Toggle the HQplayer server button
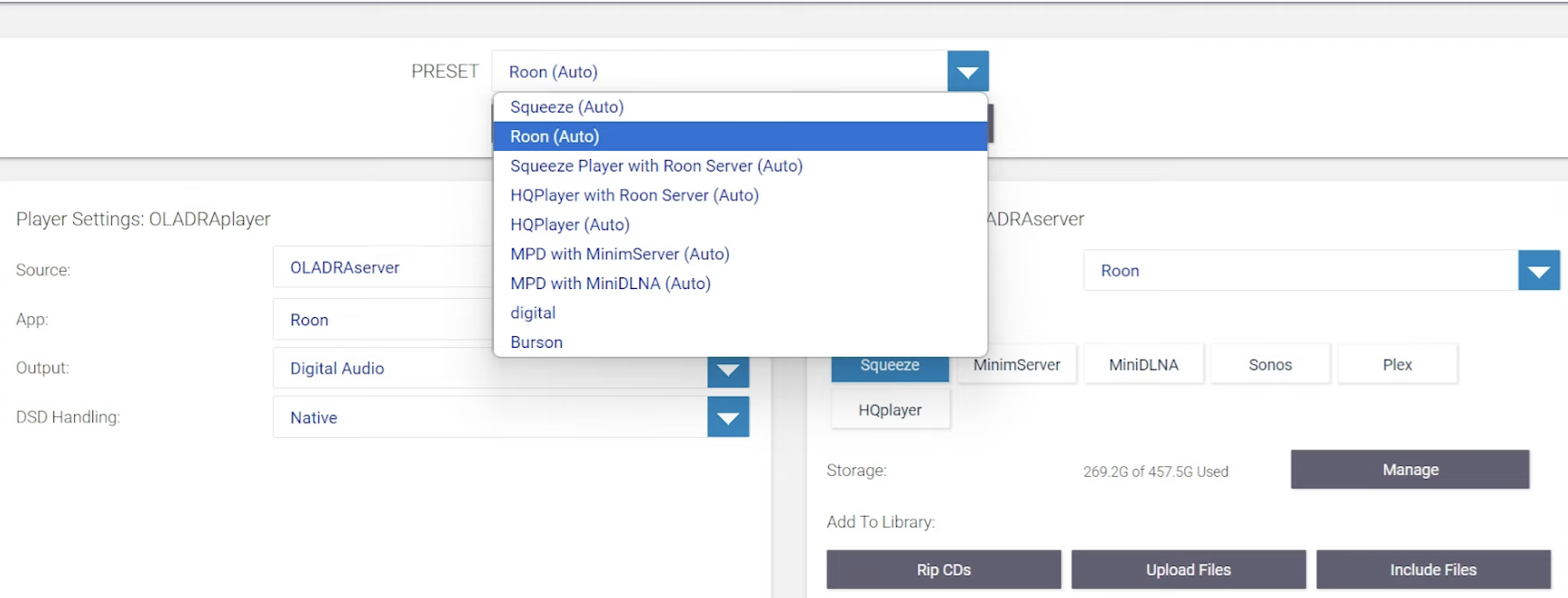This screenshot has height=598, width=1568. click(x=890, y=410)
